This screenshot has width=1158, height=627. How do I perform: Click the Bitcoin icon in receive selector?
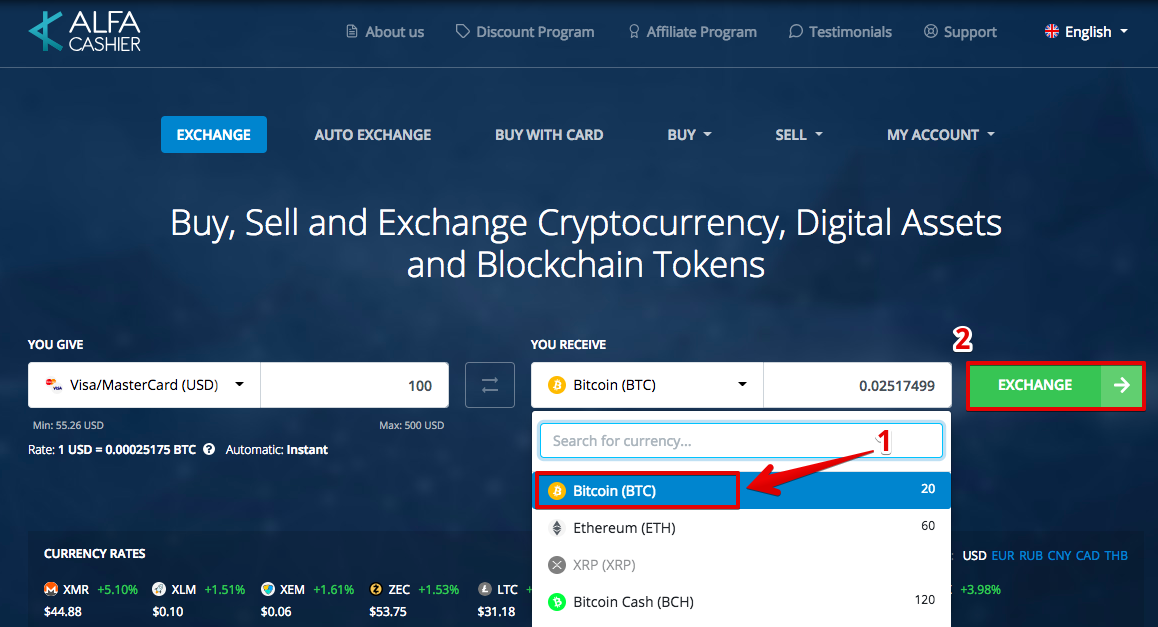click(557, 385)
